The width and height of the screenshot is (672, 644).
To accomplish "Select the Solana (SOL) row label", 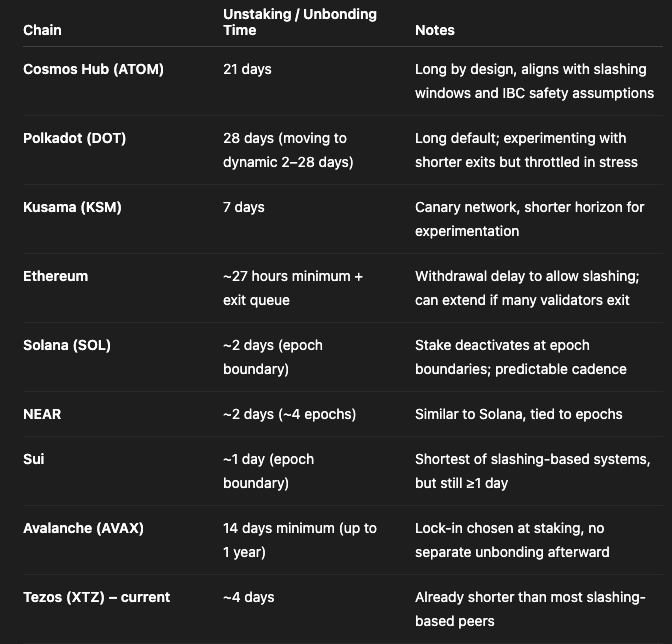I will coord(67,345).
